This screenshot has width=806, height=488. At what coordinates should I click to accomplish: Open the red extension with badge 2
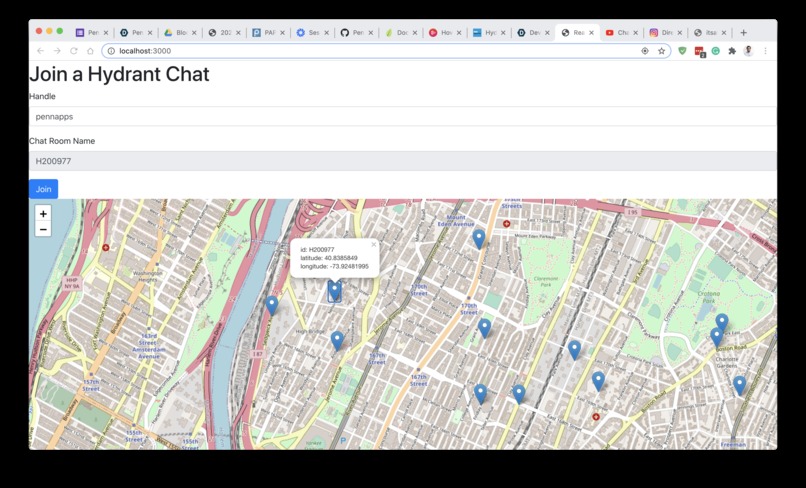pyautogui.click(x=699, y=51)
